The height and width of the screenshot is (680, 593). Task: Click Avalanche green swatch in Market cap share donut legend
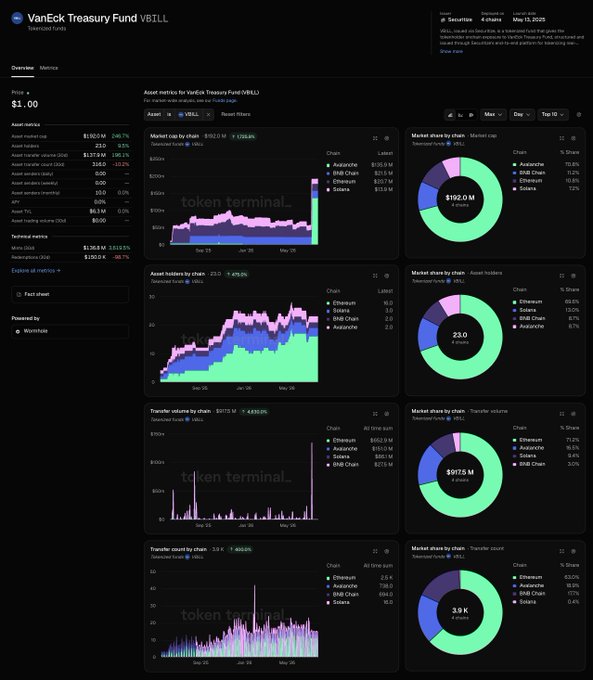(514, 165)
